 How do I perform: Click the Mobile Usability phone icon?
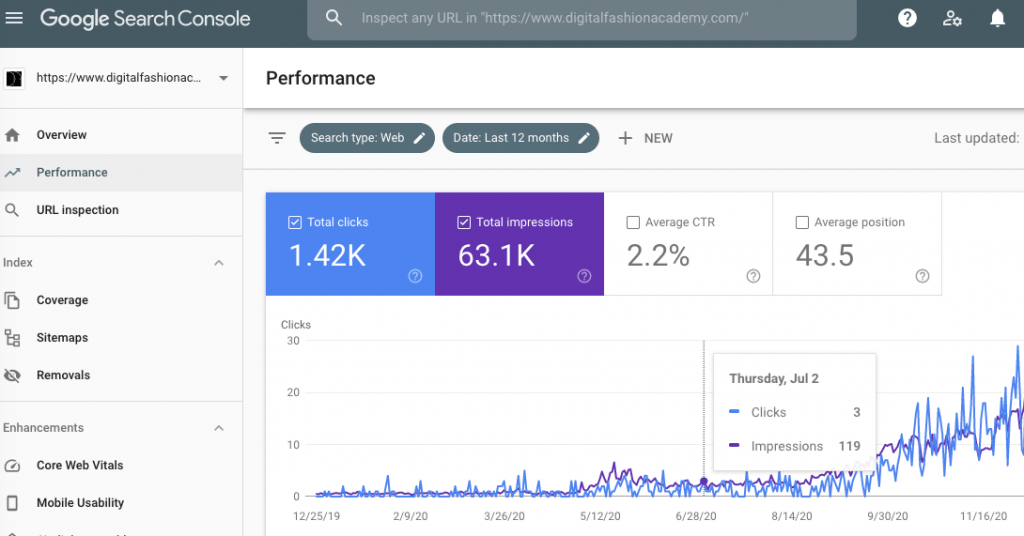coord(12,503)
